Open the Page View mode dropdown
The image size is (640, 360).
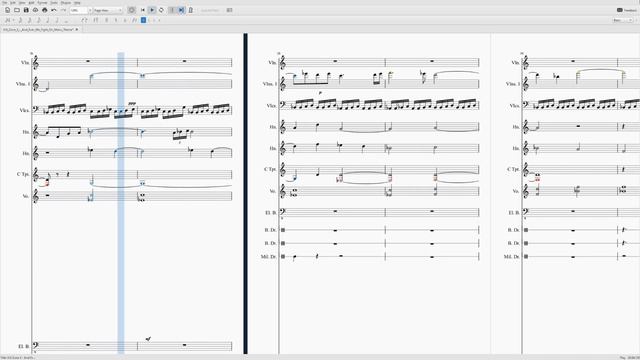108,10
